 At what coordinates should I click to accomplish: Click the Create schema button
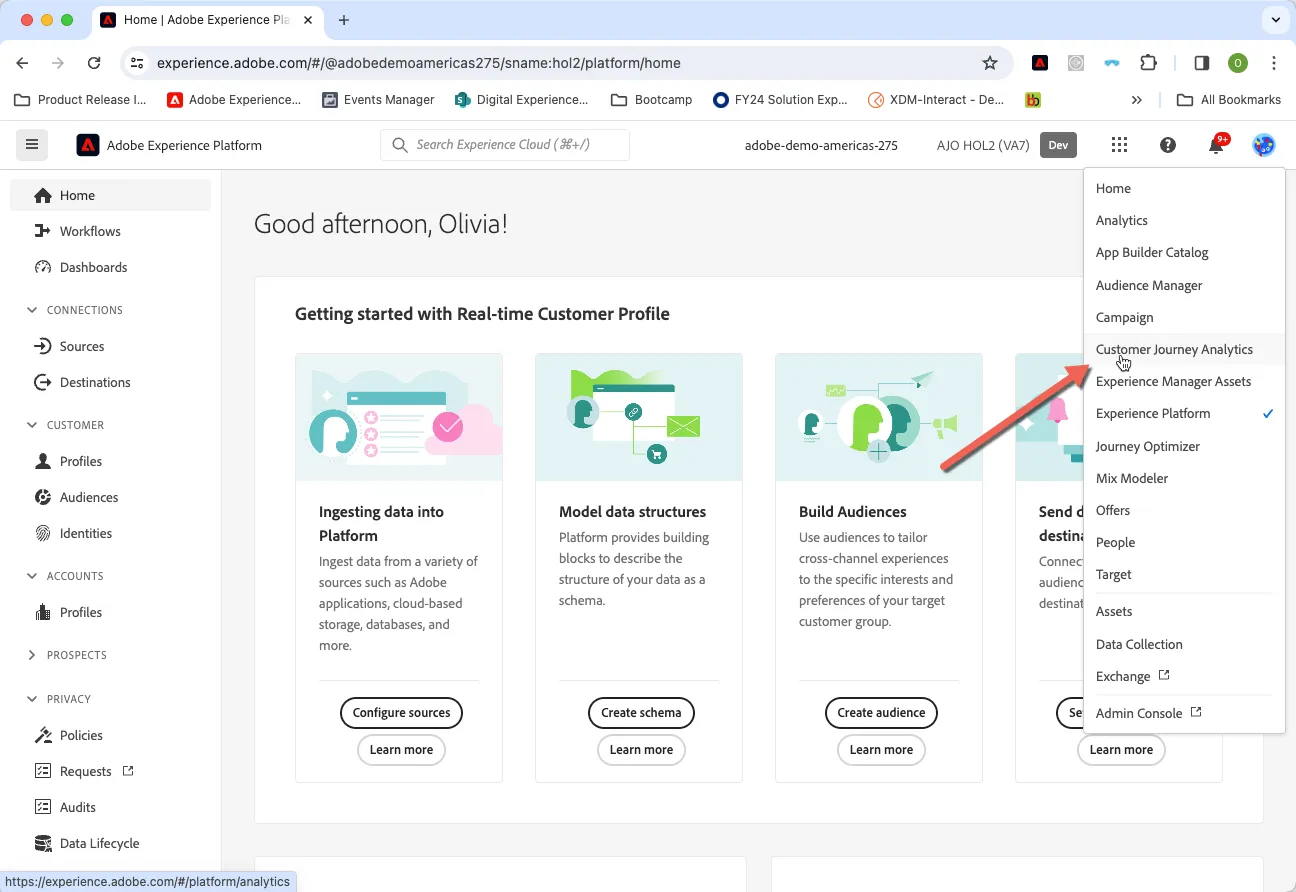[x=641, y=713]
